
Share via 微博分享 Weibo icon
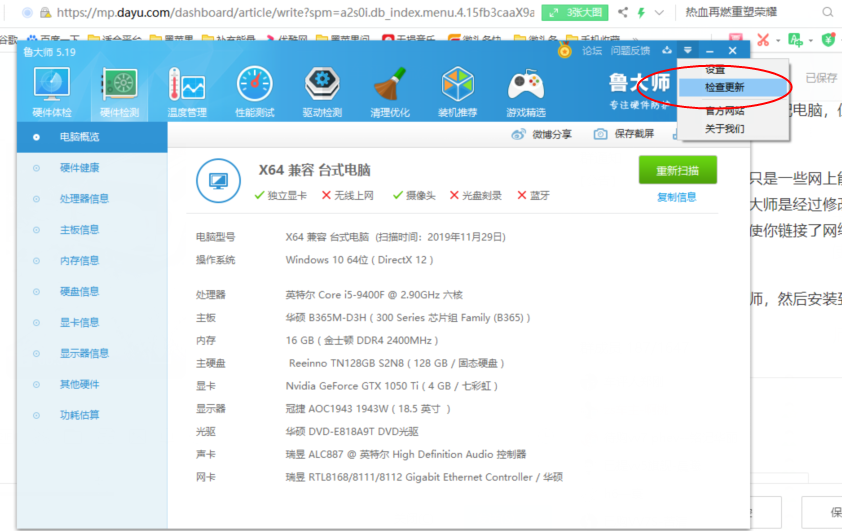[541, 134]
